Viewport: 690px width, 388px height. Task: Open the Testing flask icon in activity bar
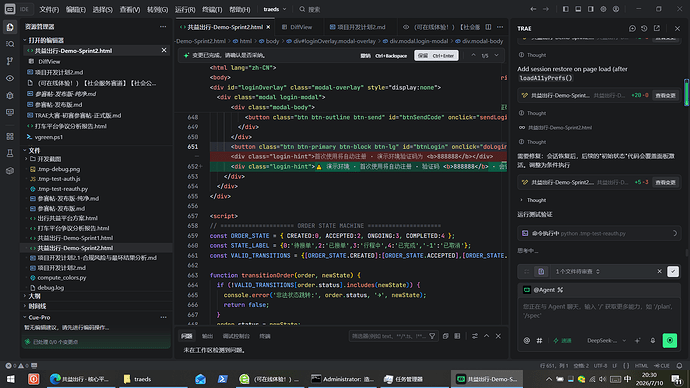[10, 154]
